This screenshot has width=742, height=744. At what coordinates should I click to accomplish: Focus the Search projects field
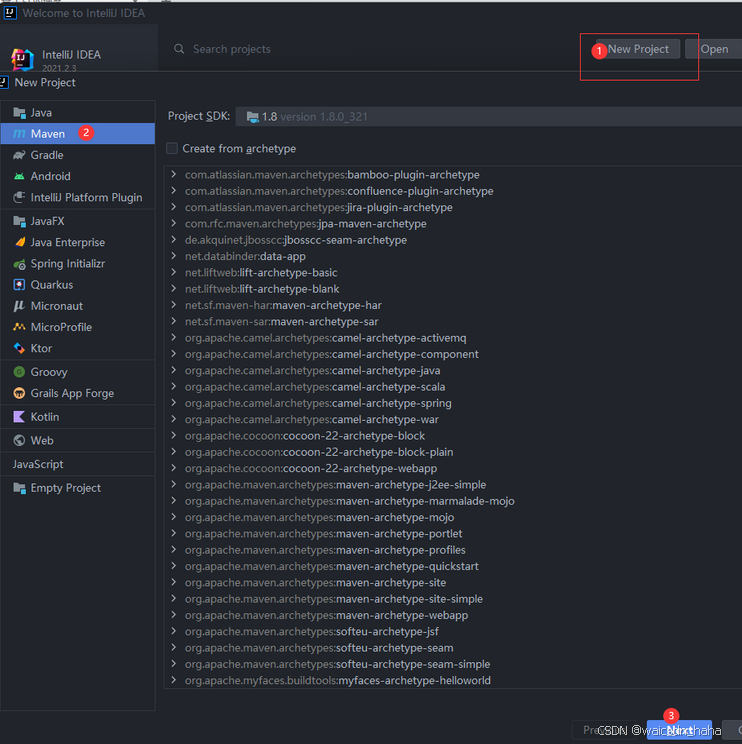[232, 49]
